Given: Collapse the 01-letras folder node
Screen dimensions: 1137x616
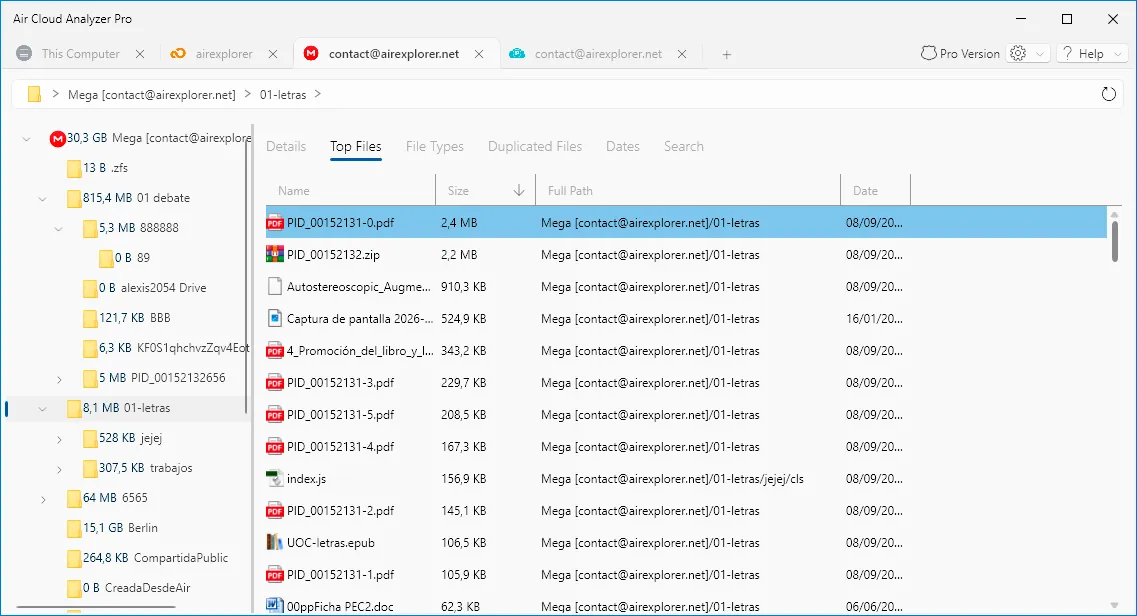Looking at the screenshot, I should [43, 409].
